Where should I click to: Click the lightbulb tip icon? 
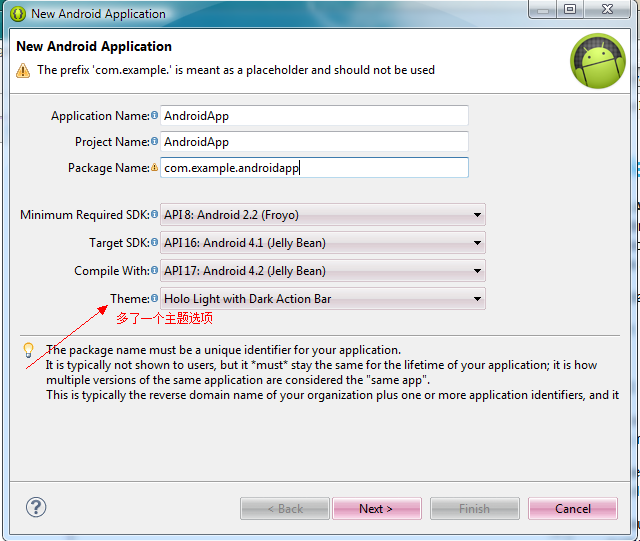(x=28, y=350)
